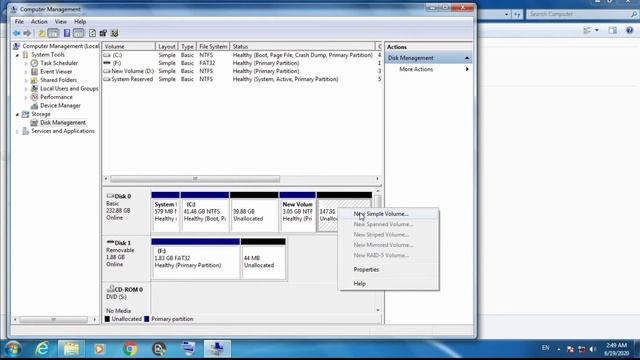
Task: Click the Device Manager icon in tree
Action: coord(34,105)
